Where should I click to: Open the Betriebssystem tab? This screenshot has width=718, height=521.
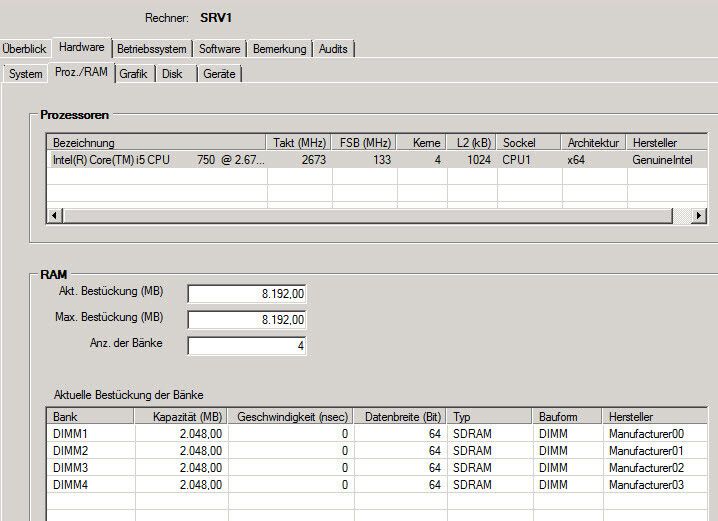pos(152,49)
